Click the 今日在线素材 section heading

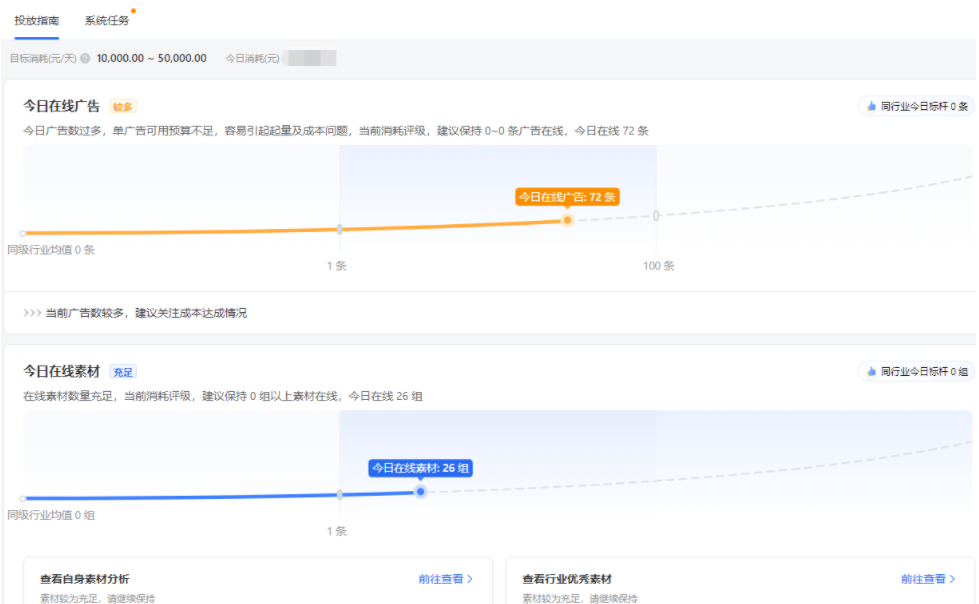[x=62, y=372]
